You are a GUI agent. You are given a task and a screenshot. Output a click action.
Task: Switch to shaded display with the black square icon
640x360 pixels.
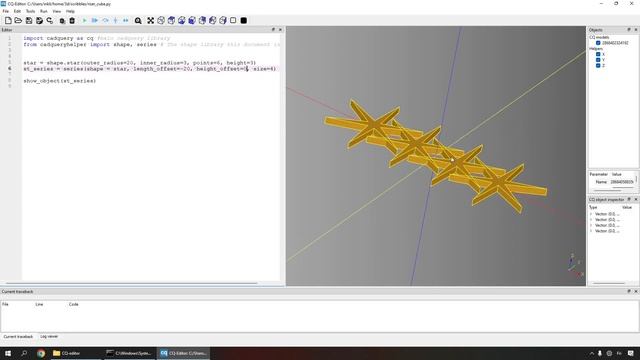(244, 20)
